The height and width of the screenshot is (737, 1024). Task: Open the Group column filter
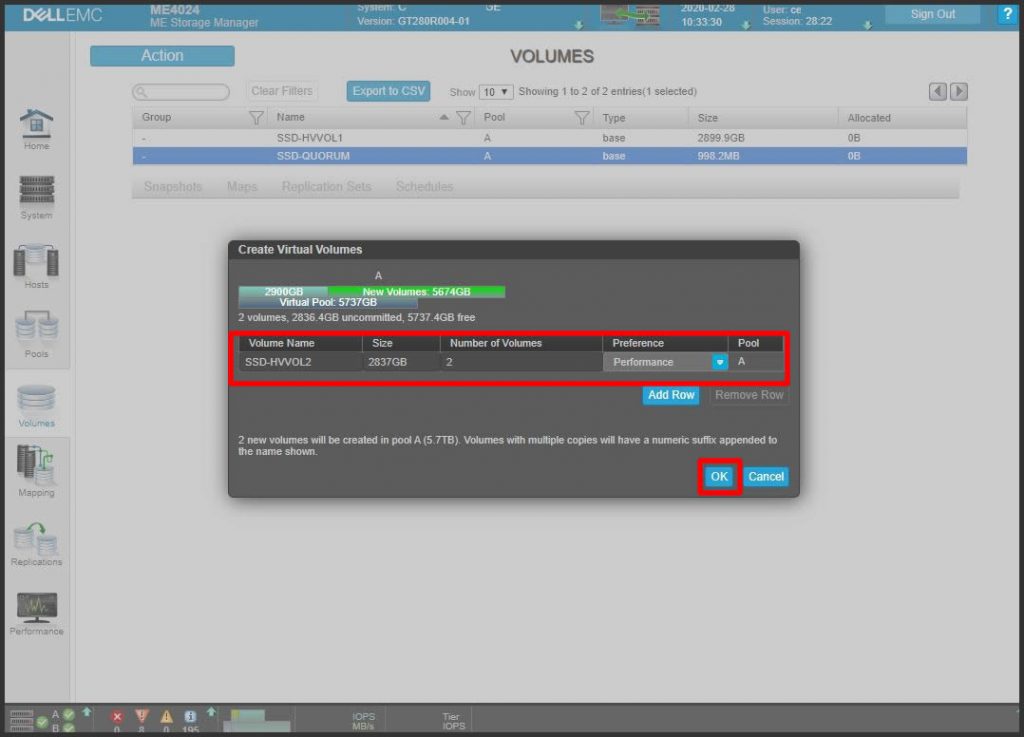[x=257, y=118]
